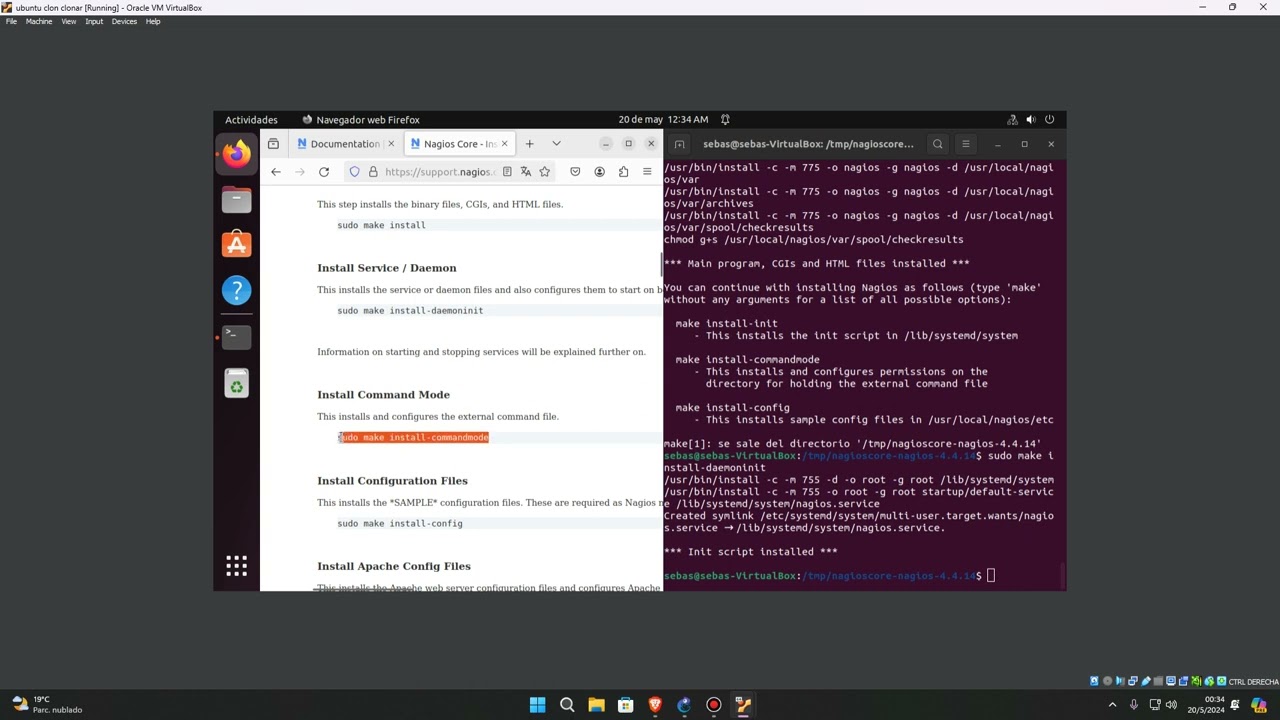Open Firefox recent browsing view icon
This screenshot has height=720, width=1280.
[273, 144]
